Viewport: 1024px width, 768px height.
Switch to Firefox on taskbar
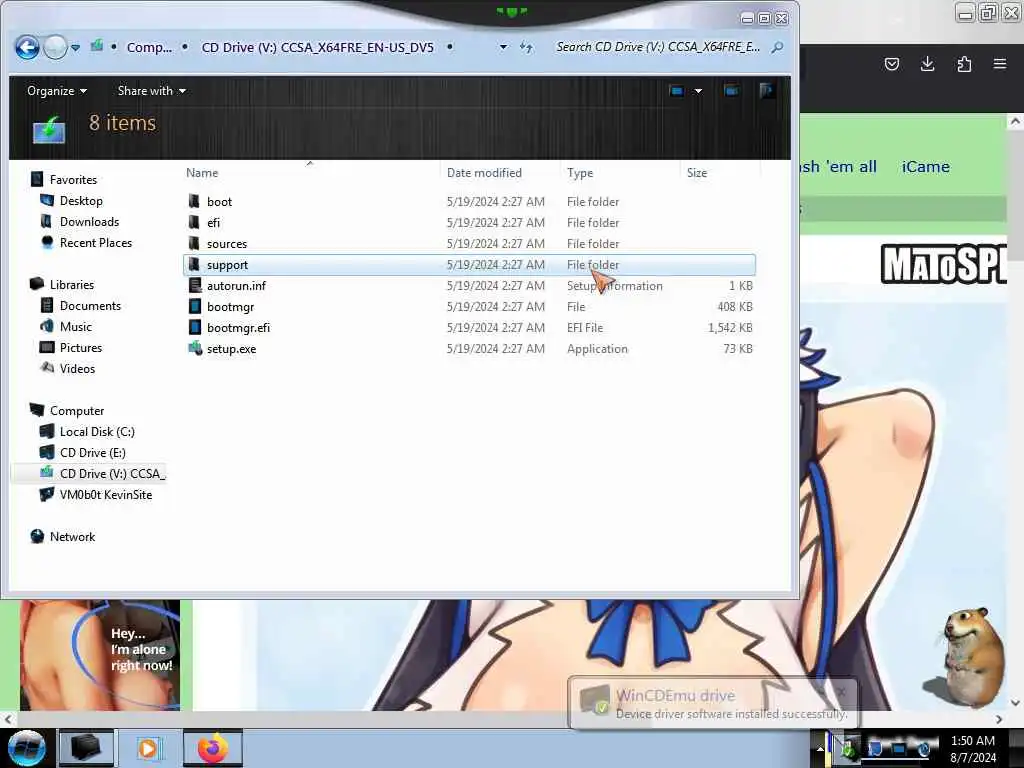[x=212, y=748]
